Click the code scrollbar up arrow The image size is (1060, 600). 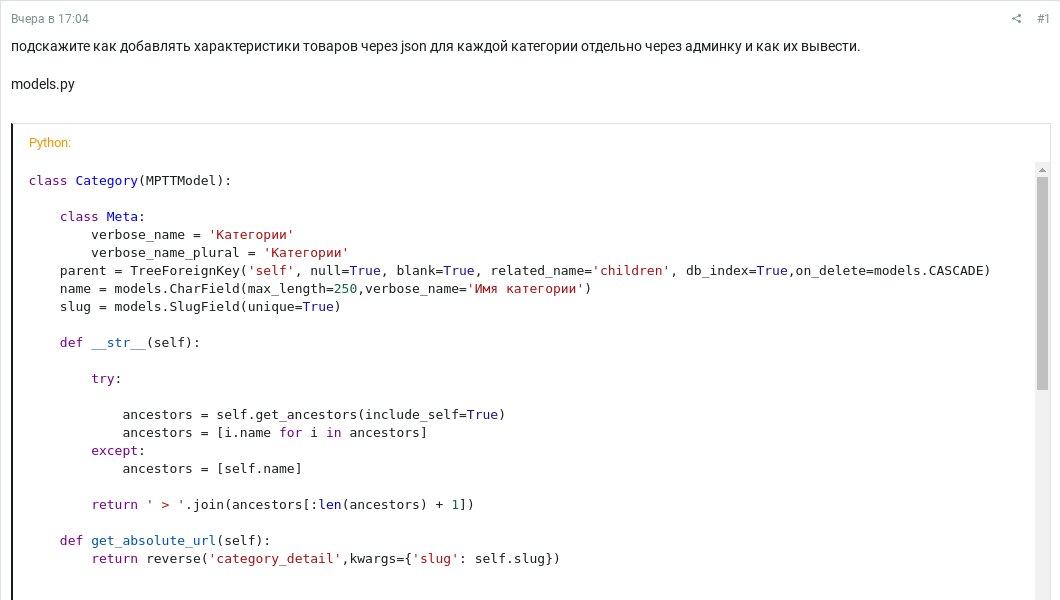[x=1042, y=170]
